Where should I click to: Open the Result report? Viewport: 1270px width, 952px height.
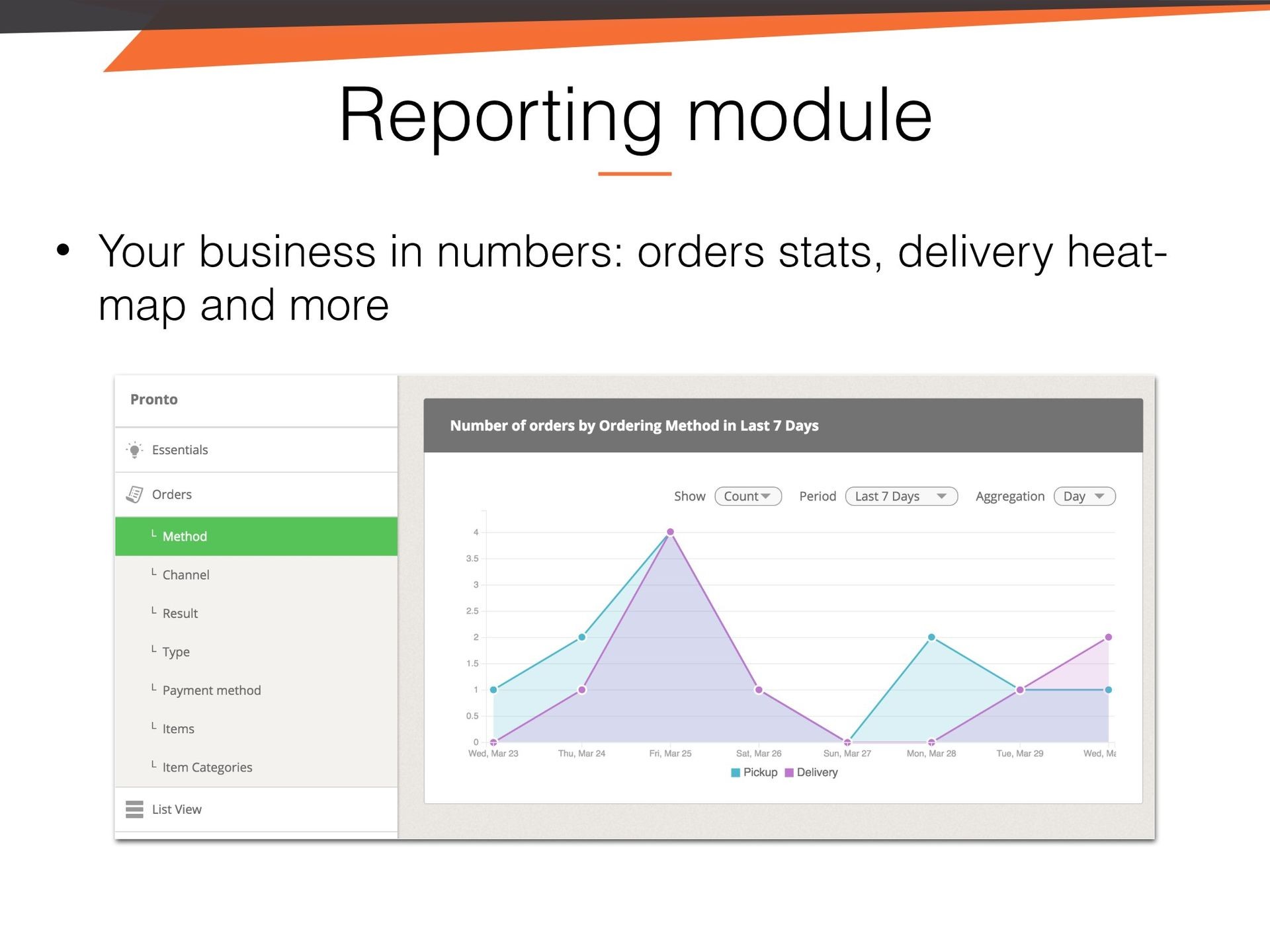(x=180, y=614)
